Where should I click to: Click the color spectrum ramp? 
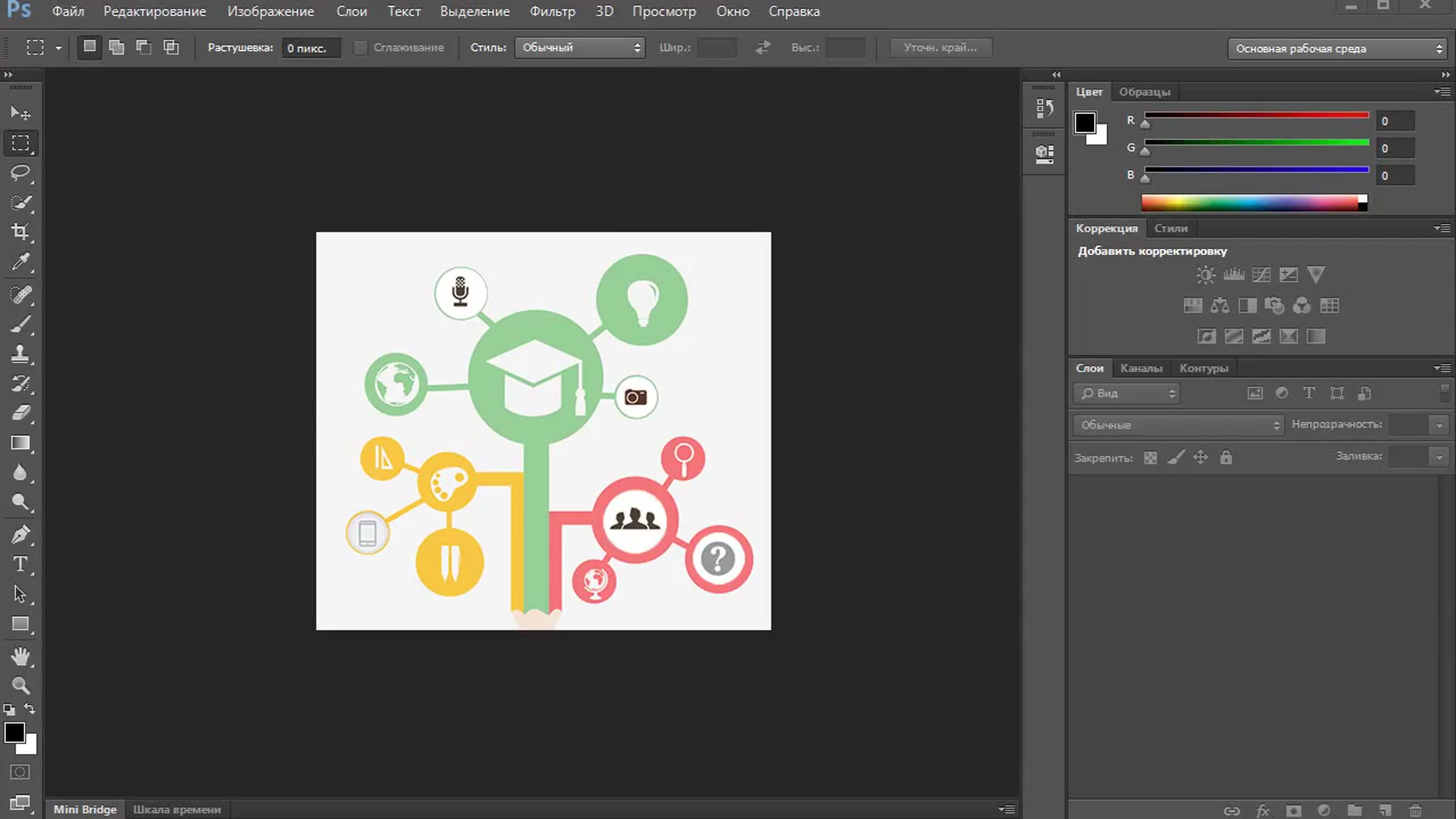[x=1249, y=202]
